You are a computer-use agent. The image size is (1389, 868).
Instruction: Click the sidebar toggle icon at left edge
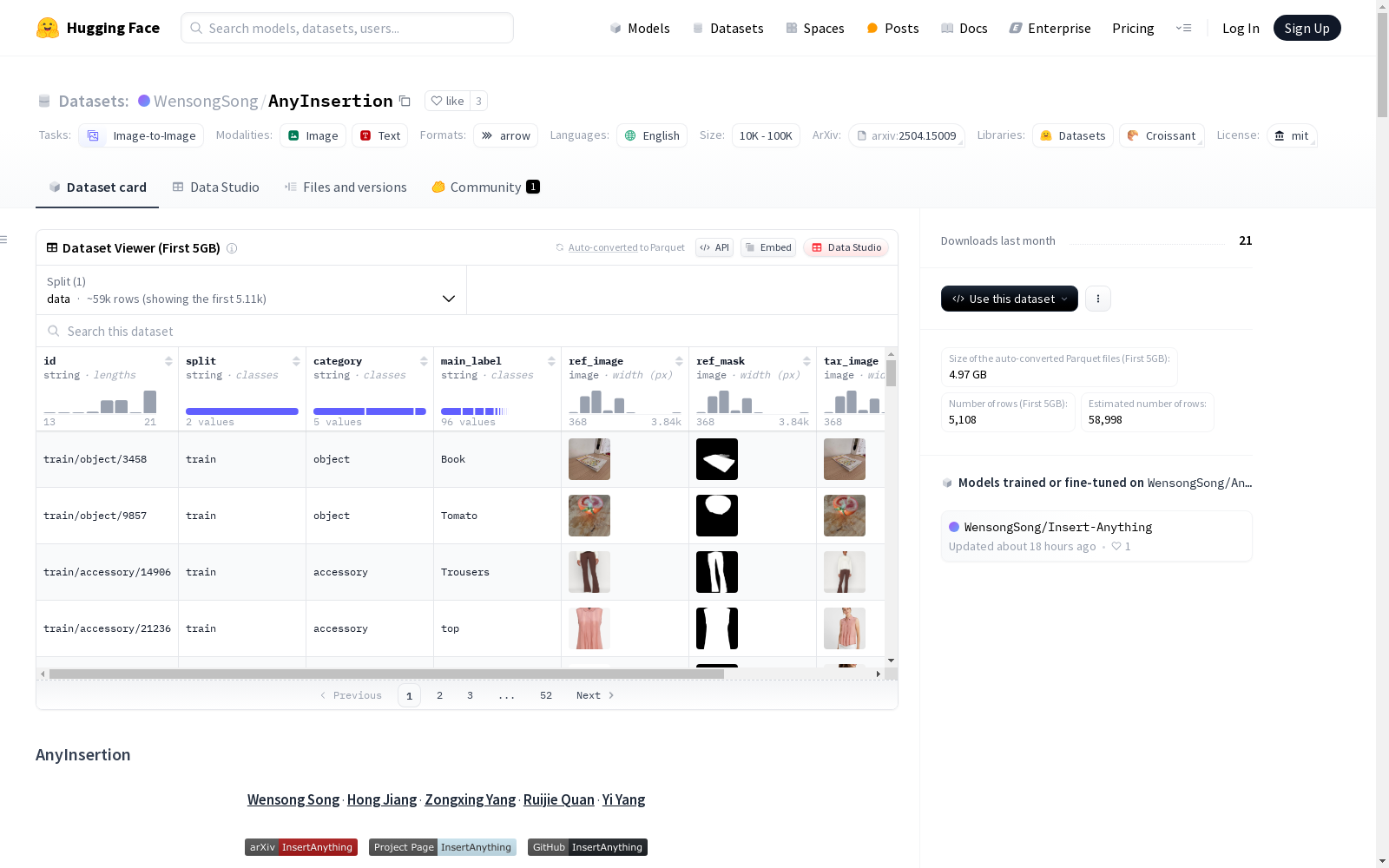pyautogui.click(x=4, y=240)
